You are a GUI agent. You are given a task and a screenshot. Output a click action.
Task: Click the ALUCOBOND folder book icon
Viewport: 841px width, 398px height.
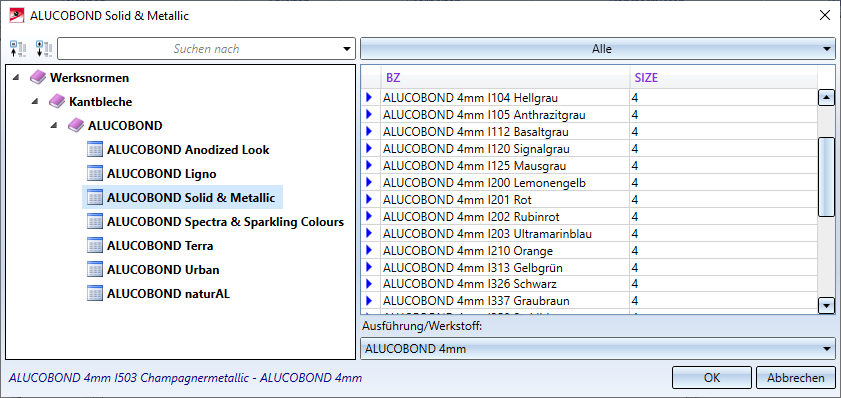point(76,126)
